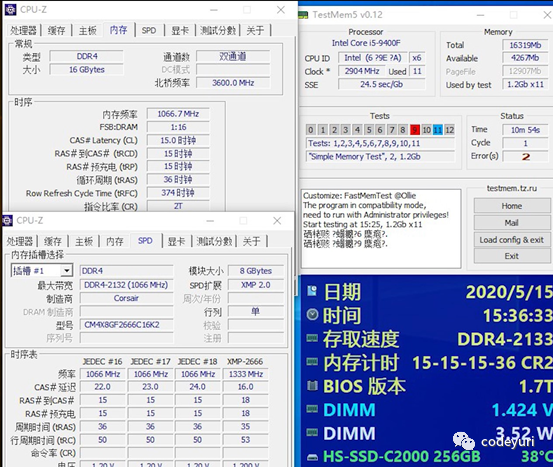Click the CPU-Z icon in lower window title bar
This screenshot has width=553, height=467.
click(7, 221)
